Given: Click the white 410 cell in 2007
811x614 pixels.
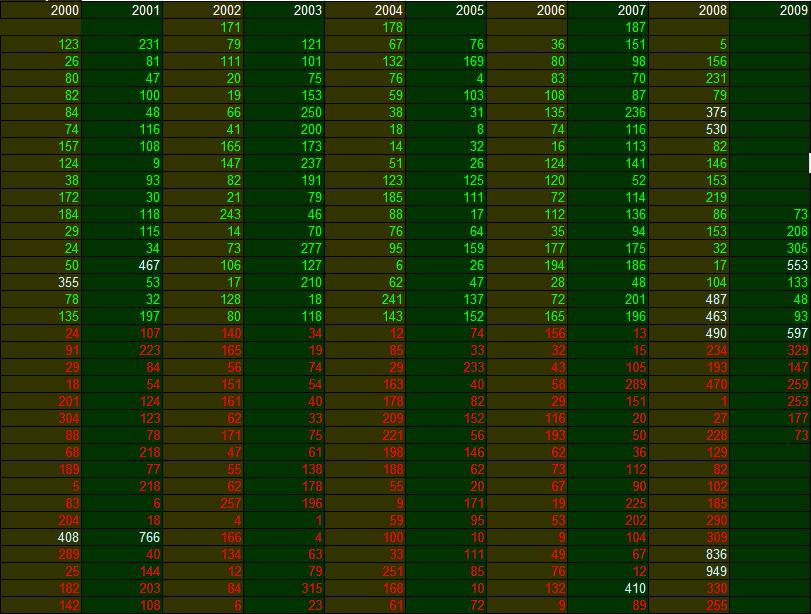Looking at the screenshot, I should 608,589.
